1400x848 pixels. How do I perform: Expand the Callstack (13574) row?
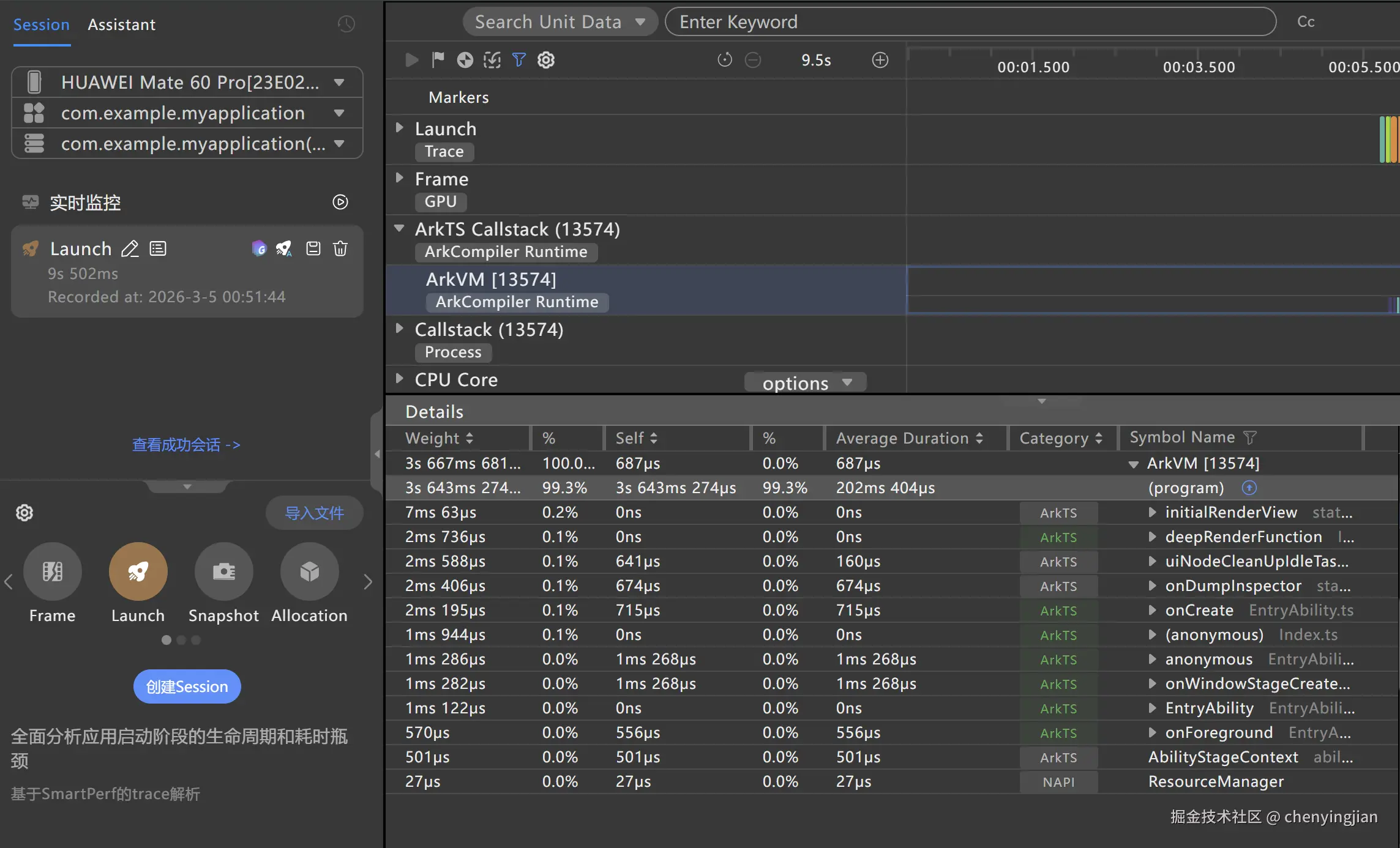[x=400, y=329]
